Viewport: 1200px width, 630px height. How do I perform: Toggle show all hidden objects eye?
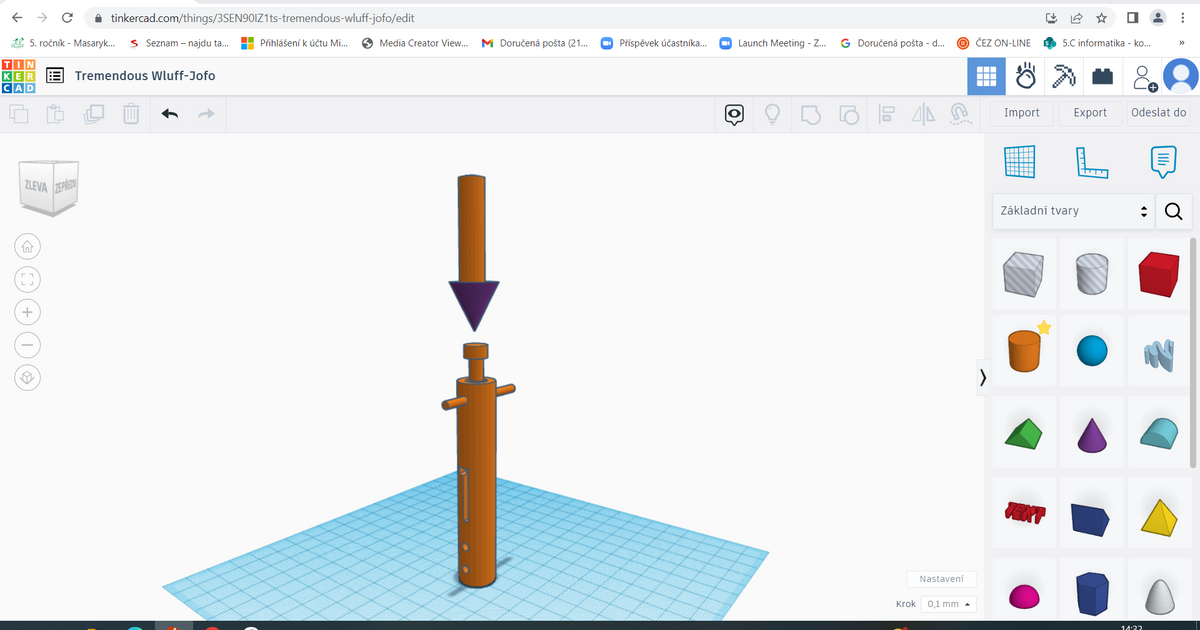pyautogui.click(x=735, y=114)
